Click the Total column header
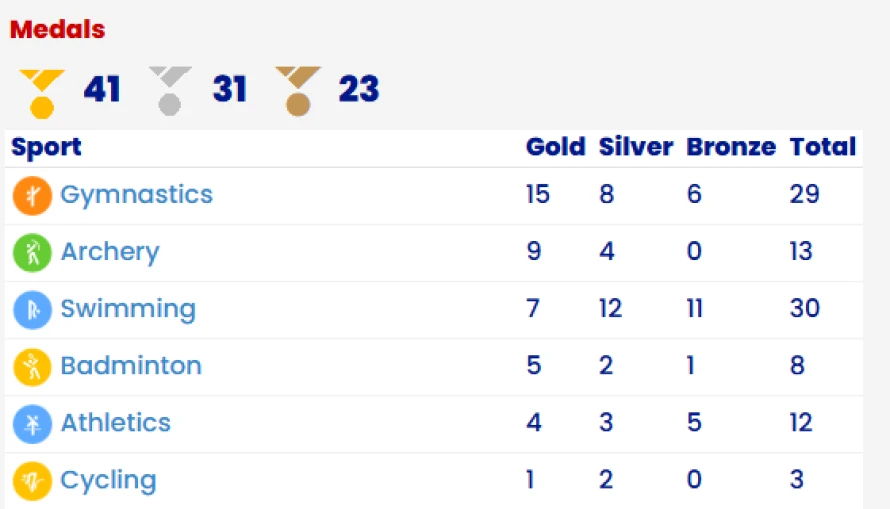 tap(823, 146)
